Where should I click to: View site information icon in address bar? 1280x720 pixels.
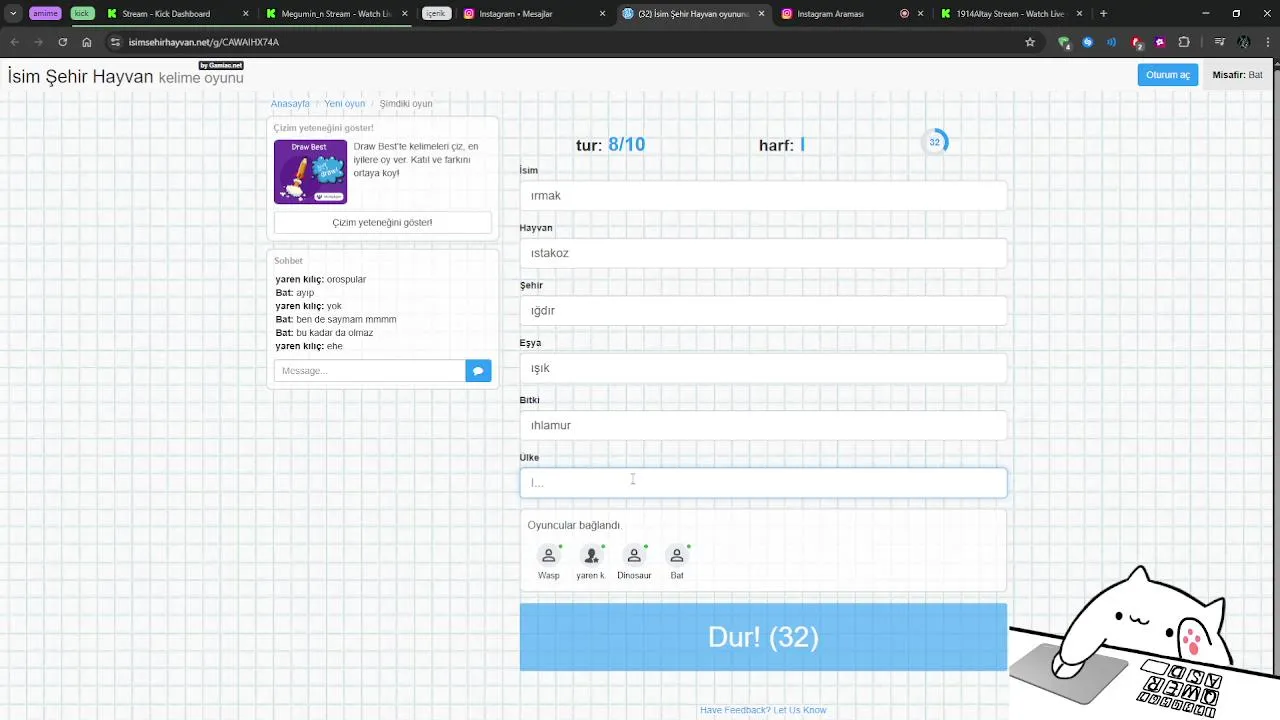(116, 42)
